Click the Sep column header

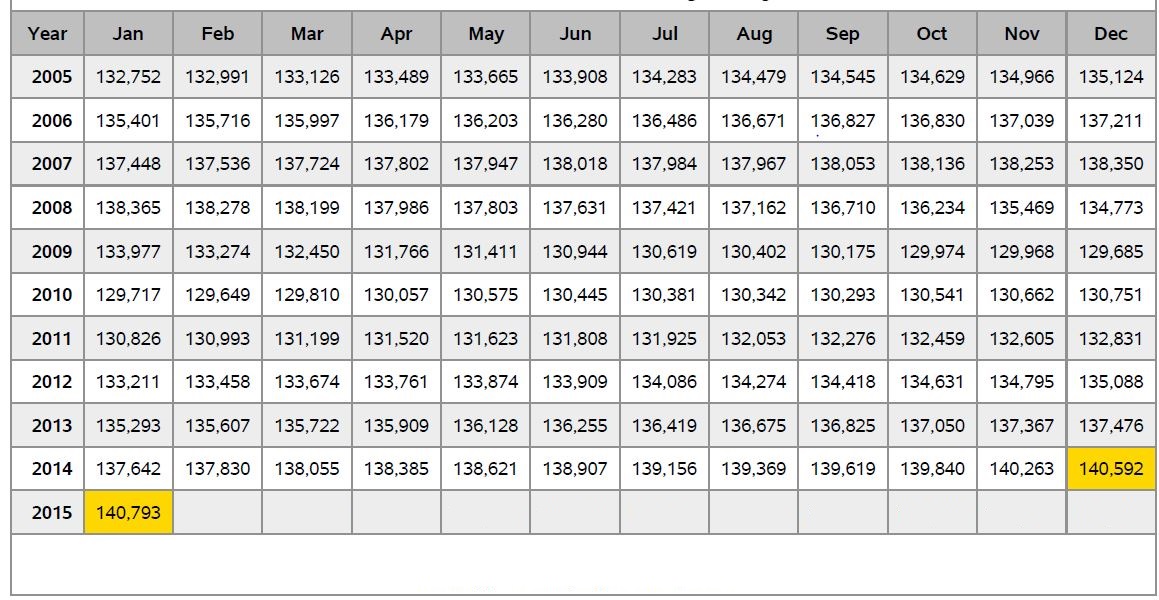point(843,34)
